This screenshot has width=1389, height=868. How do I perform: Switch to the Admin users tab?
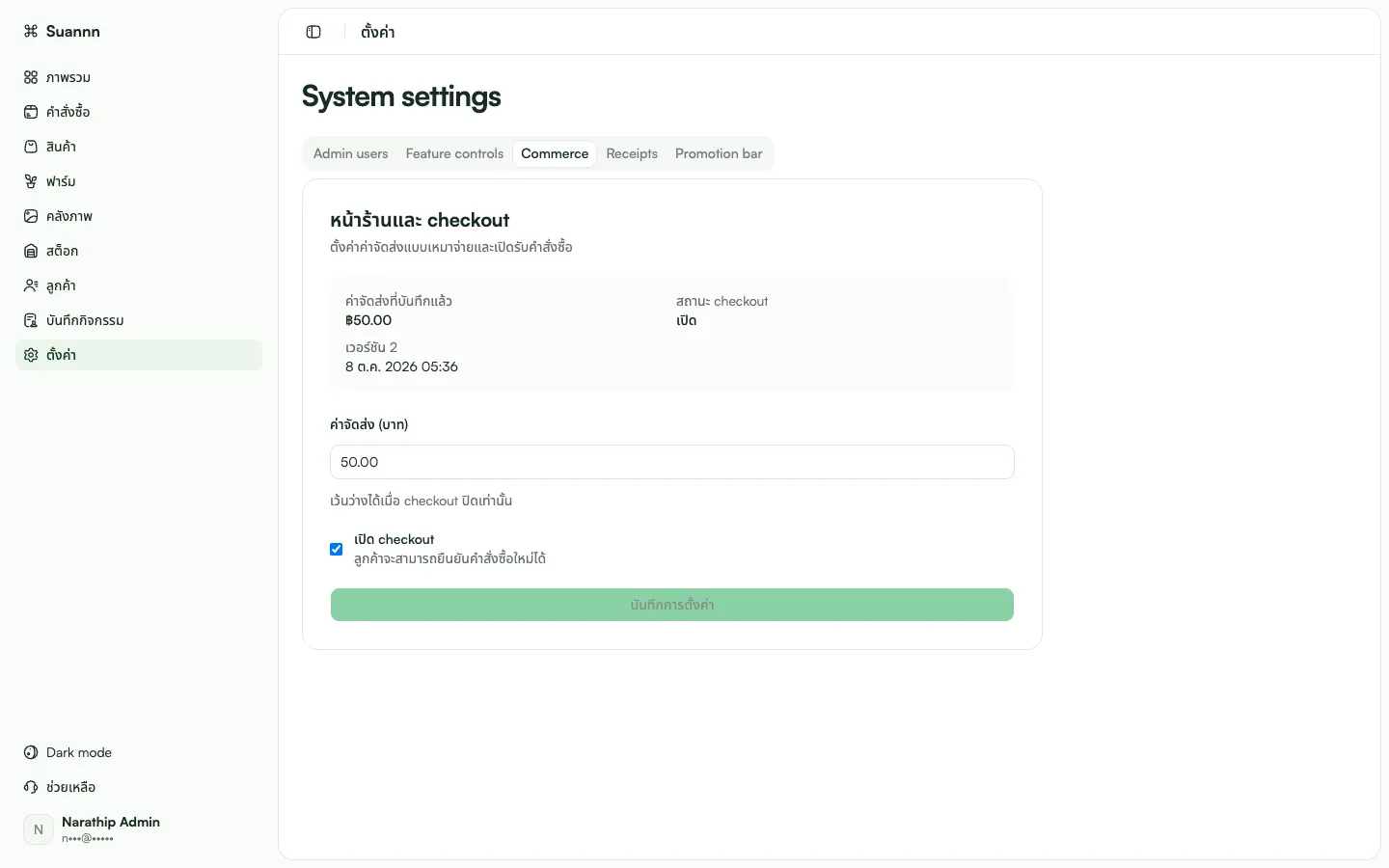[351, 153]
